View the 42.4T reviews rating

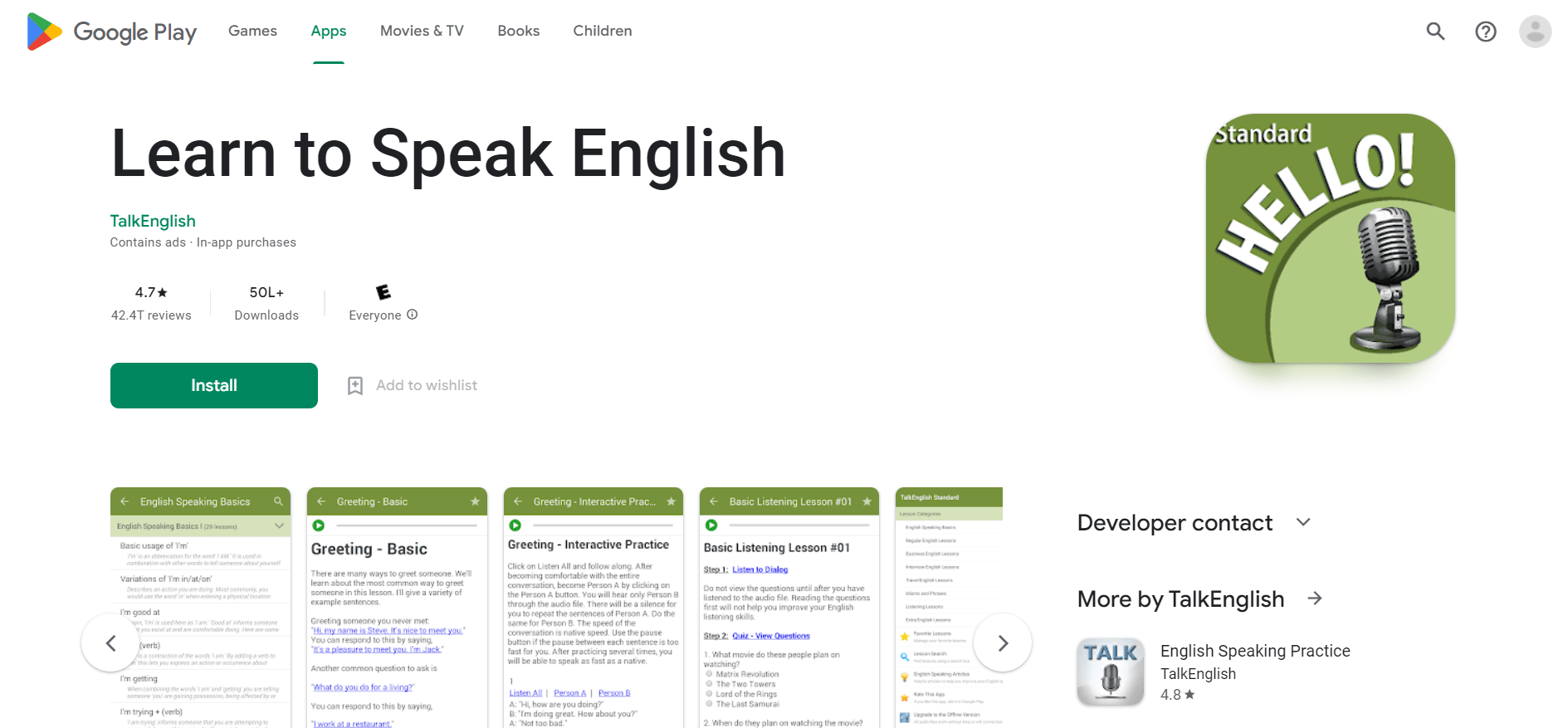151,303
